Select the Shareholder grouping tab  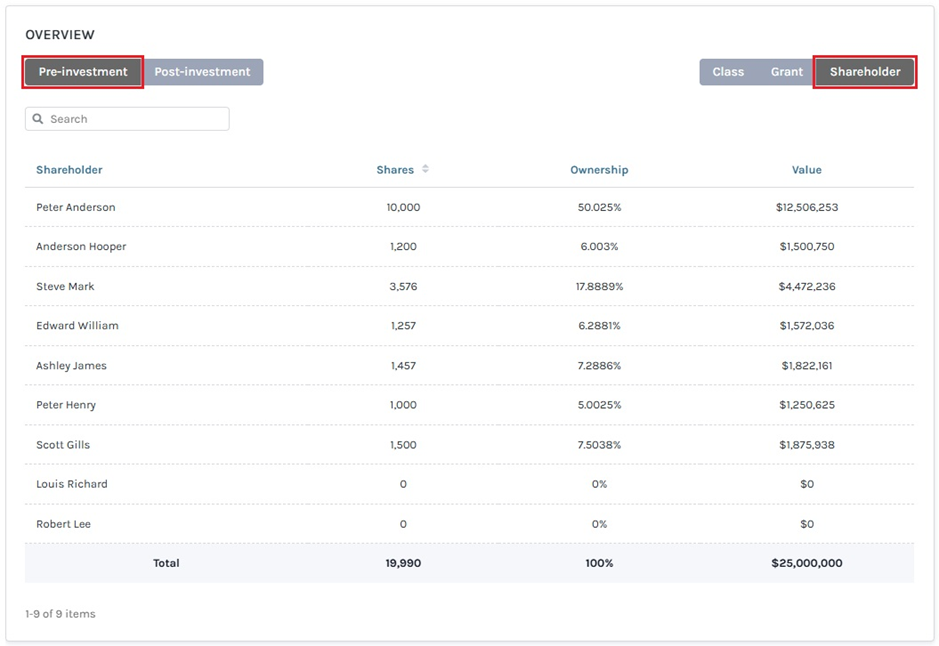click(x=865, y=72)
